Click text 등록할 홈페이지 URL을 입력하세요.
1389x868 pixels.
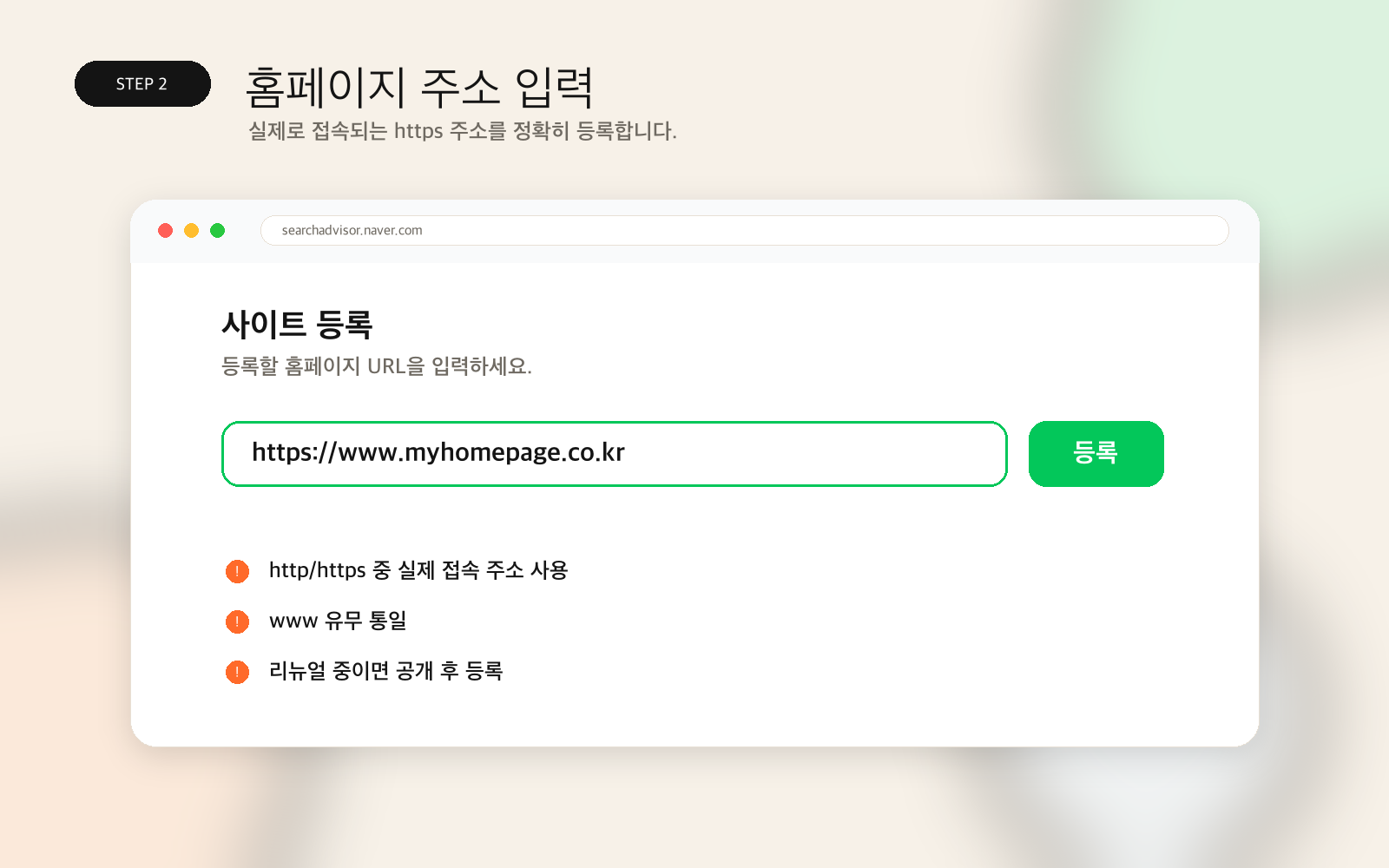pyautogui.click(x=377, y=366)
